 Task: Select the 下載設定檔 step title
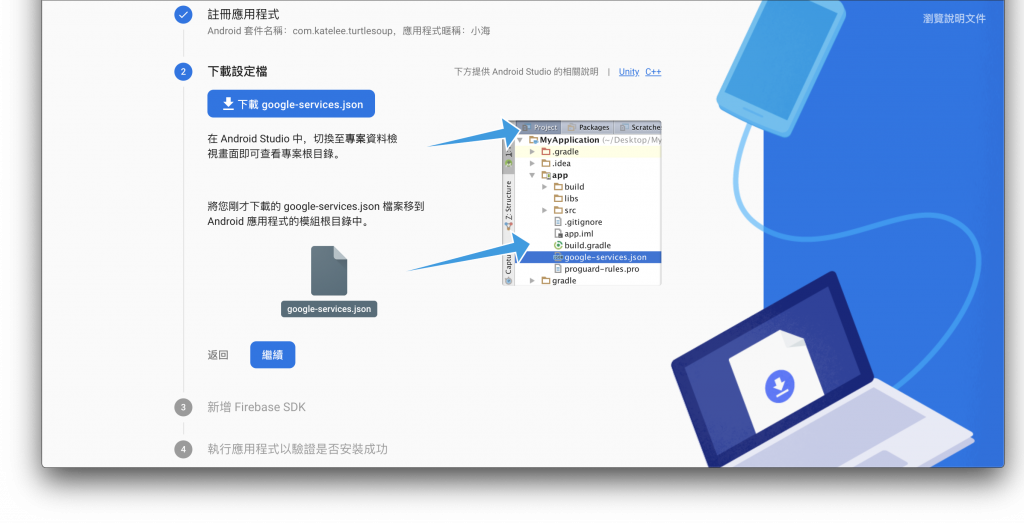(237, 72)
